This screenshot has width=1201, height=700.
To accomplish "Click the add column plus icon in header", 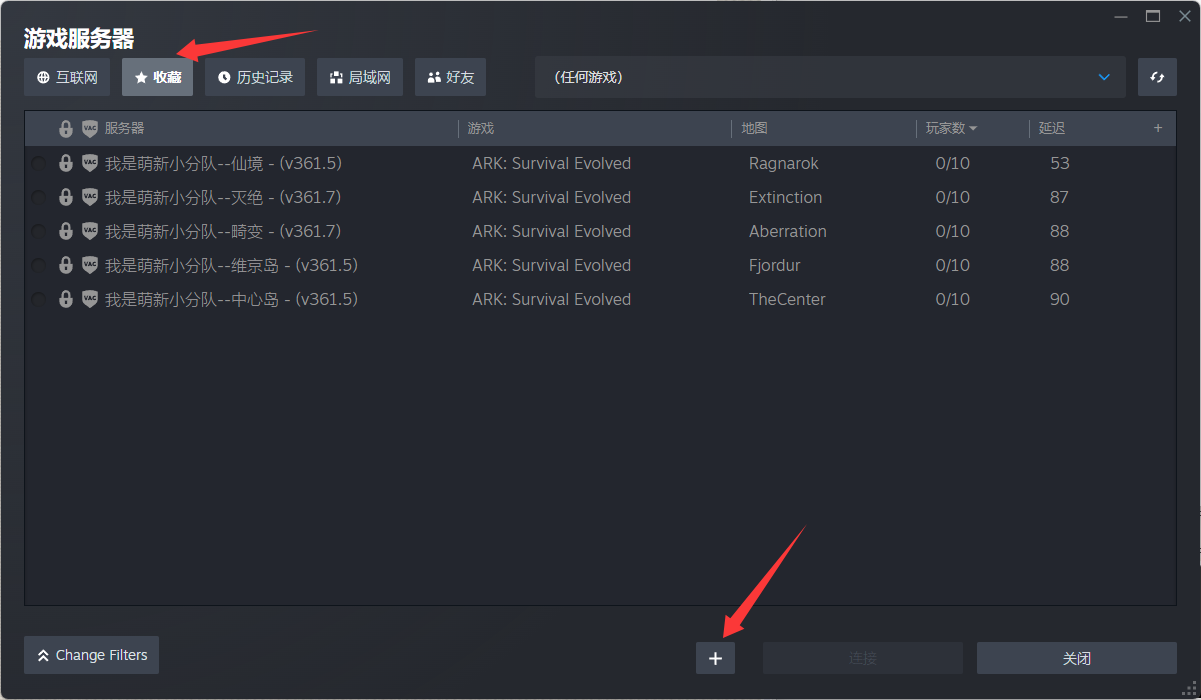I will click(1158, 128).
